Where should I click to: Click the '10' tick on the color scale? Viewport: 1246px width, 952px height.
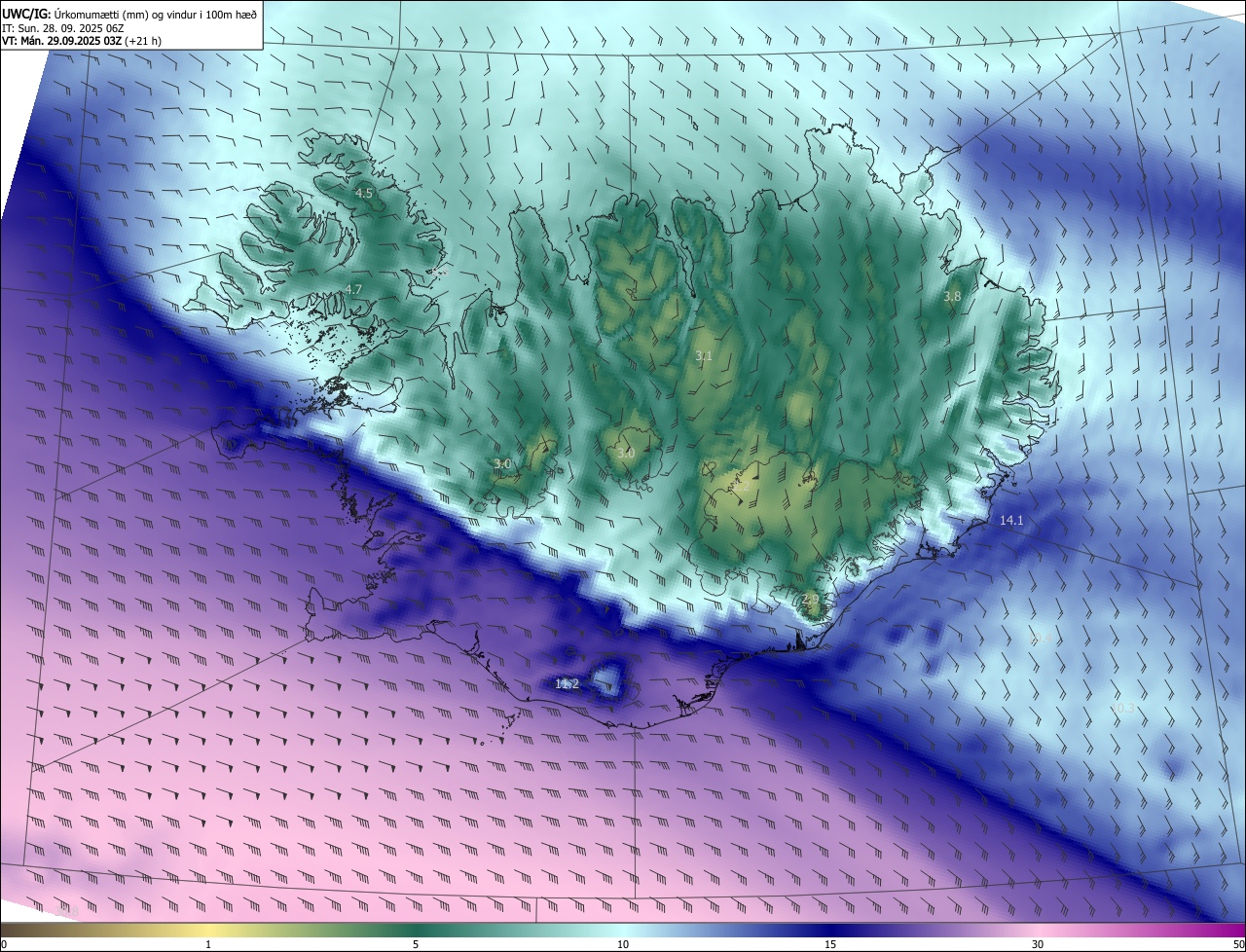coord(623,945)
